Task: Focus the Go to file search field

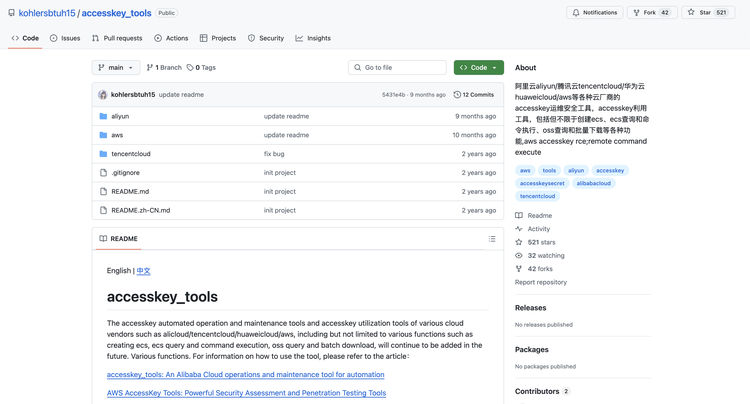Action: (397, 67)
